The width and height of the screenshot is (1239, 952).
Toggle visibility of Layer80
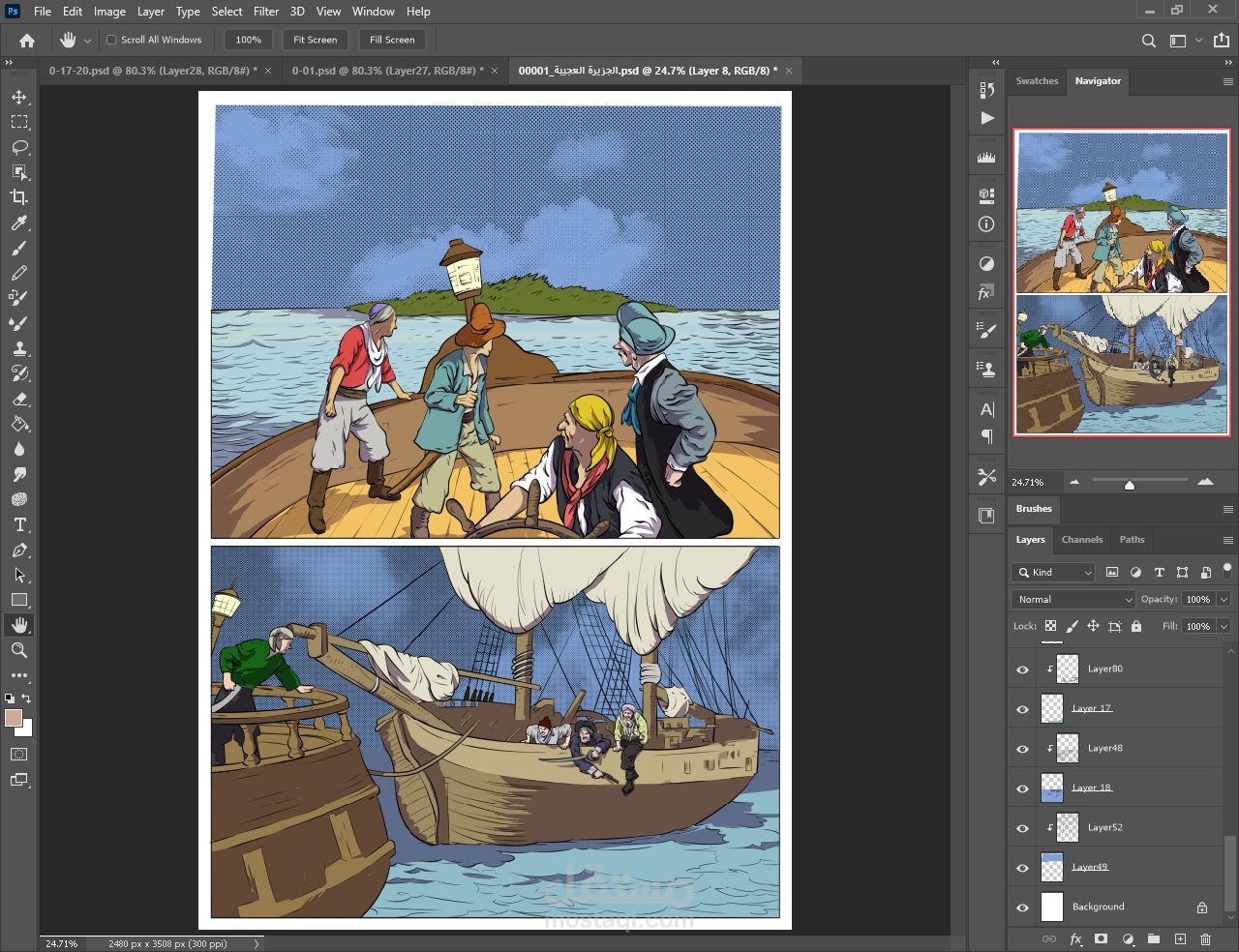(x=1022, y=669)
